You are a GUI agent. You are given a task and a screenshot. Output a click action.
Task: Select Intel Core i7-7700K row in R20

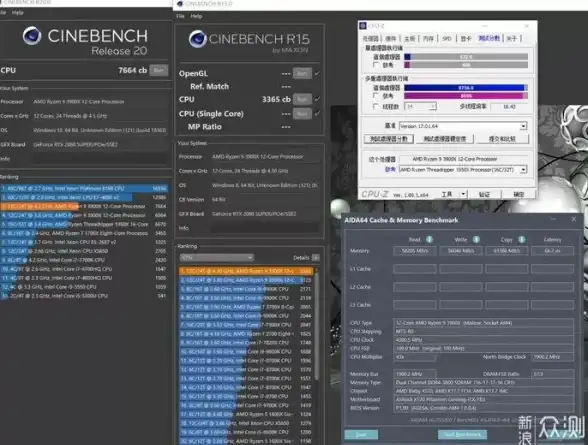(84, 260)
